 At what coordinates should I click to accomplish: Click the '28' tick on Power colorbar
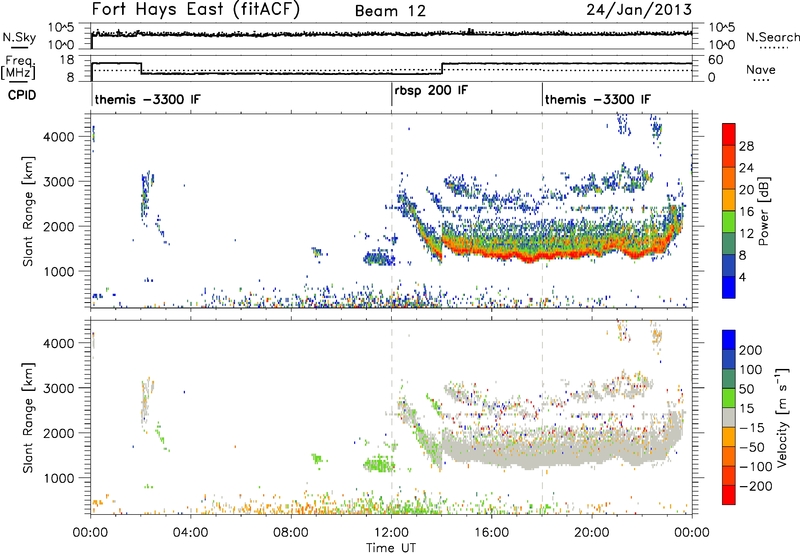coord(746,146)
